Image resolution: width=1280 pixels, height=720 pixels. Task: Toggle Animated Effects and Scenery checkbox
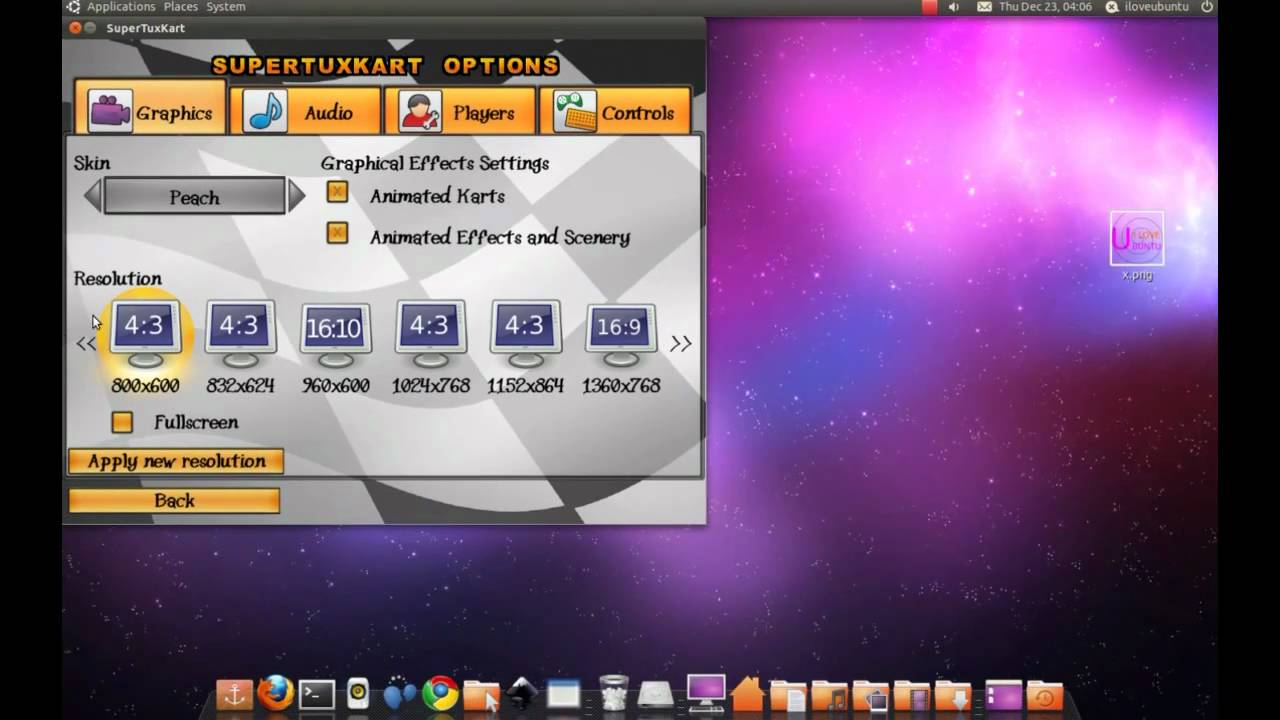338,233
